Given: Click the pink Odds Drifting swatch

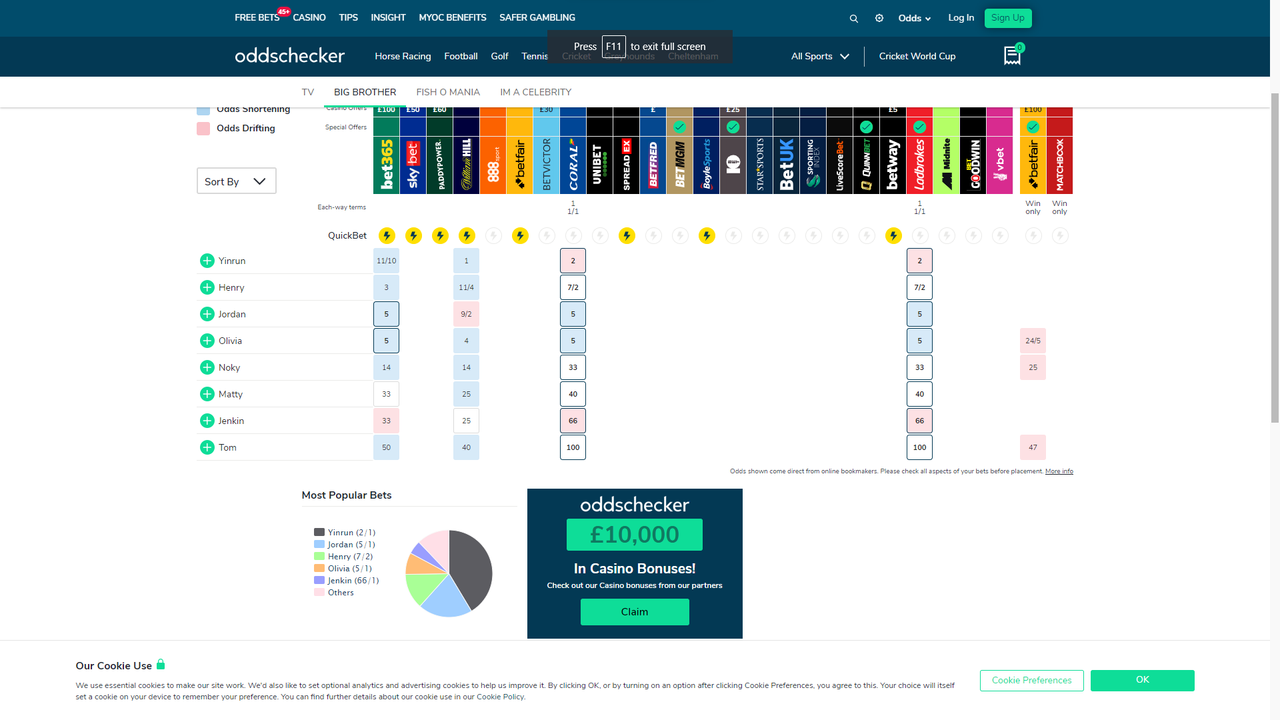Looking at the screenshot, I should point(204,128).
